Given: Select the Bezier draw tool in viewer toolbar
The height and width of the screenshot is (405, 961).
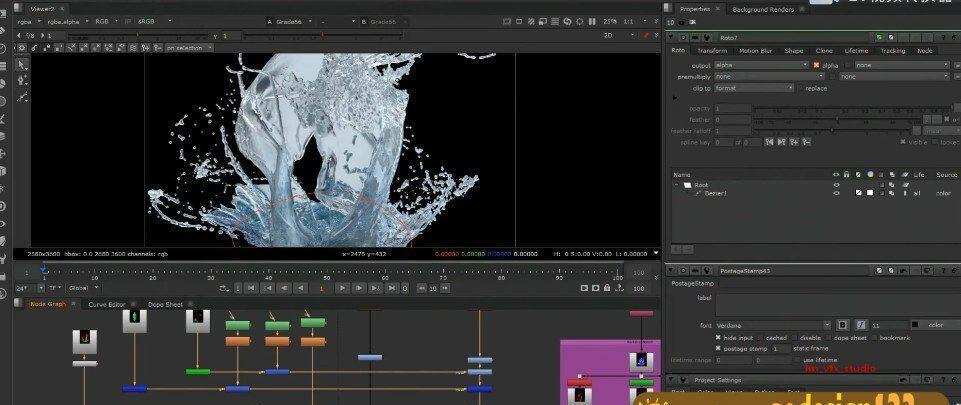Looking at the screenshot, I should click(x=22, y=96).
